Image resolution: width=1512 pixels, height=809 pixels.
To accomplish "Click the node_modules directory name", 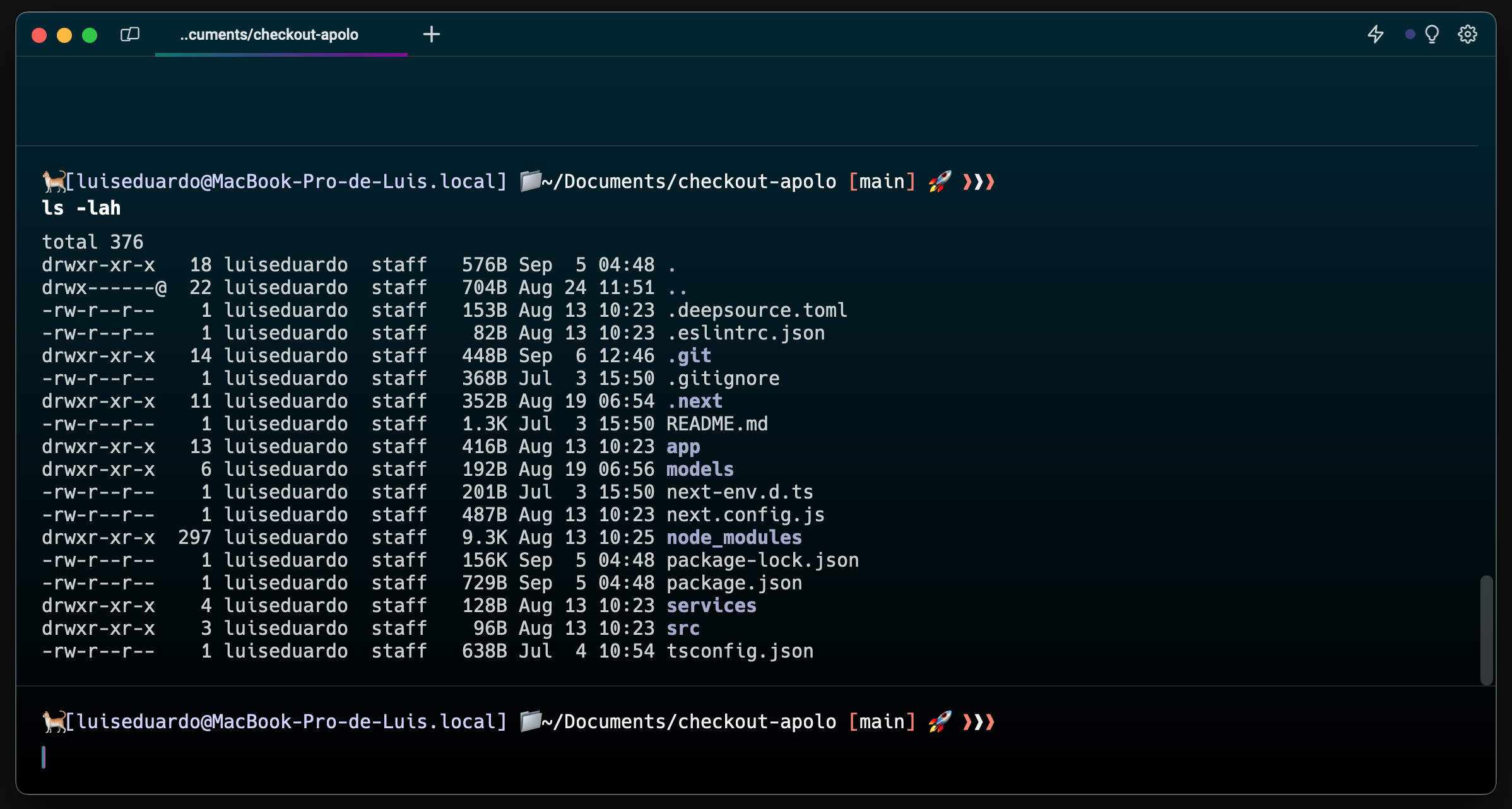I will [734, 537].
